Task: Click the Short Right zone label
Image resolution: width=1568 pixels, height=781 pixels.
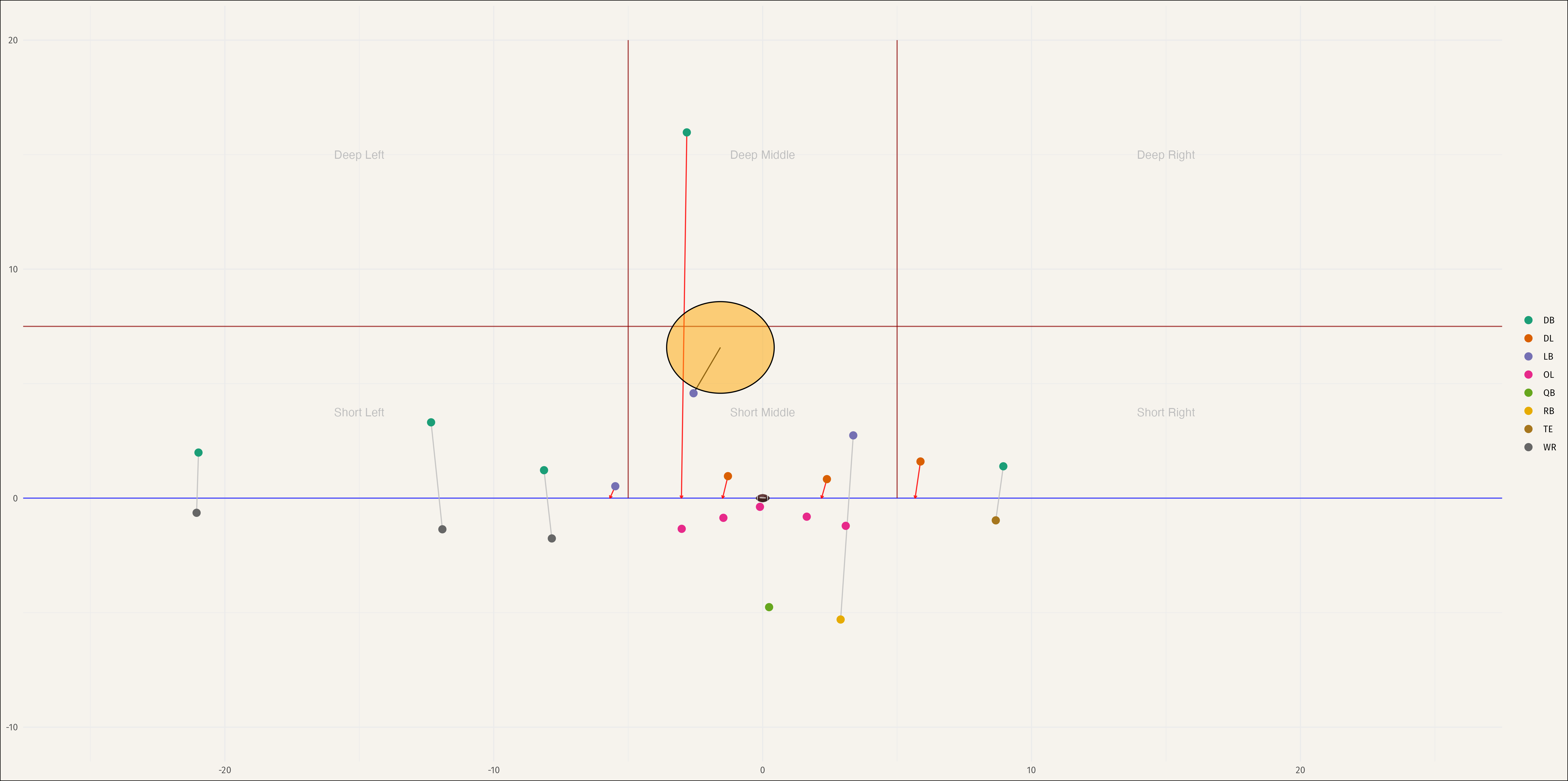Action: tap(1166, 412)
